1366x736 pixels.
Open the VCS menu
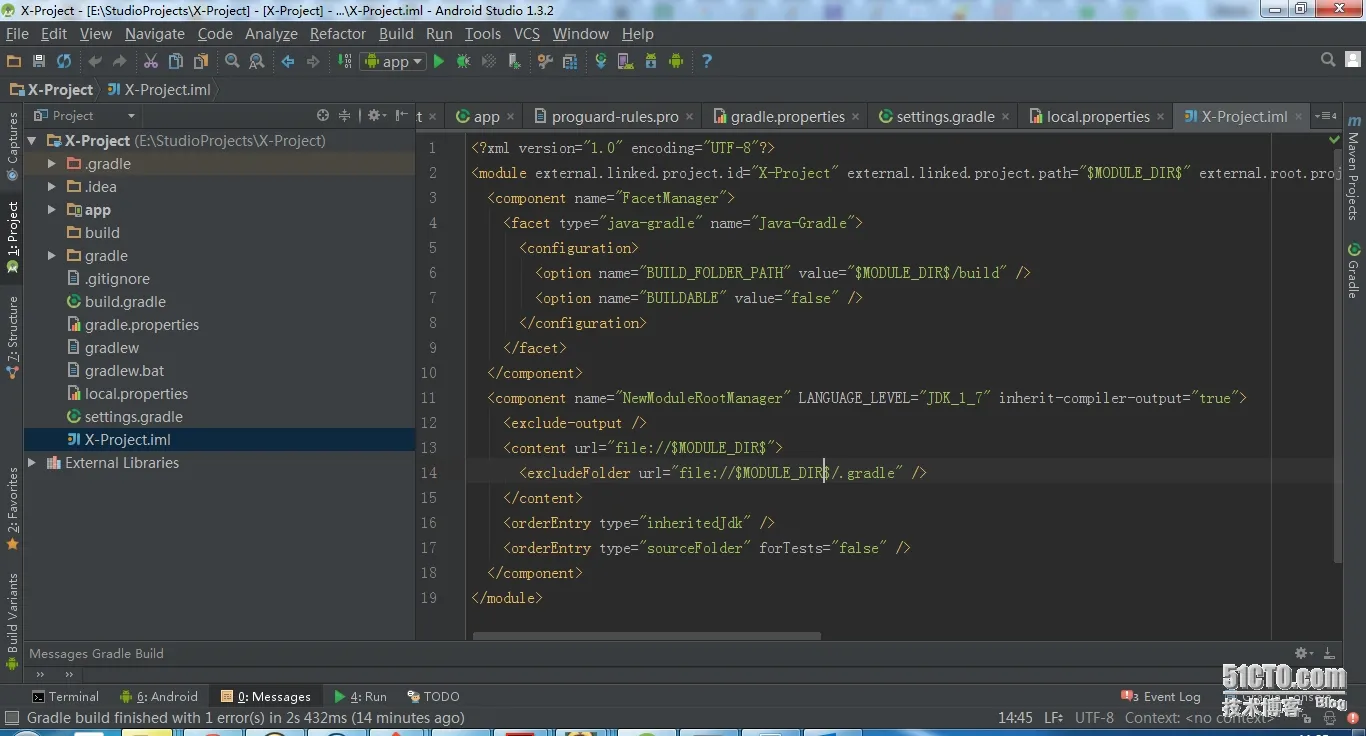coord(527,34)
